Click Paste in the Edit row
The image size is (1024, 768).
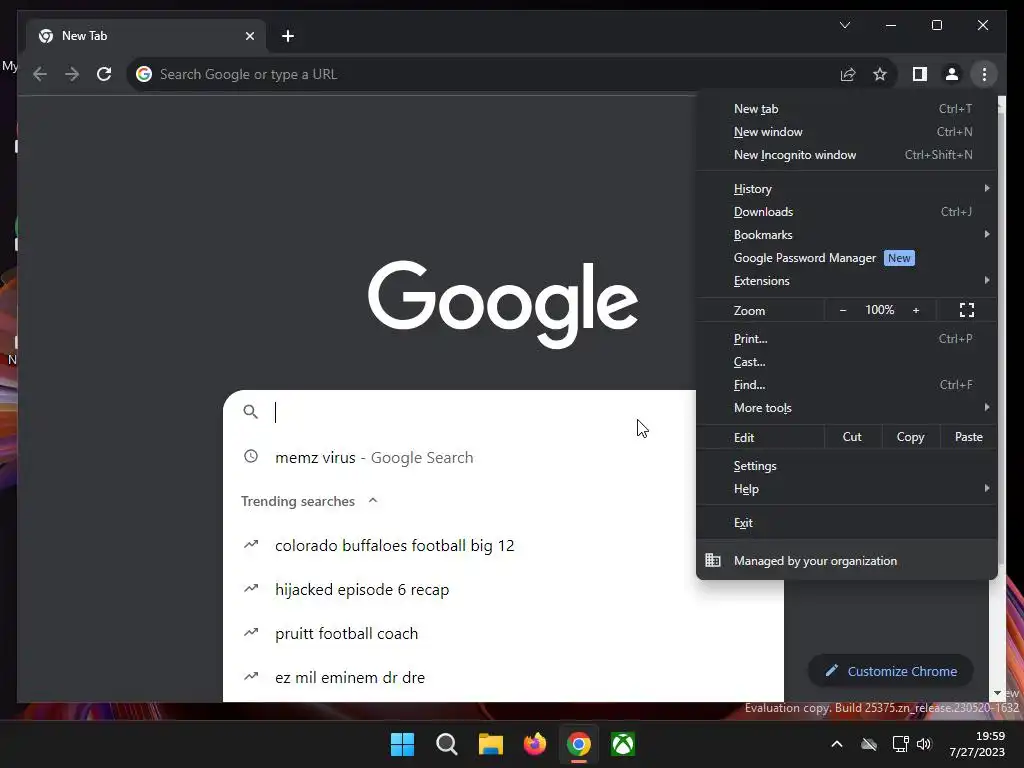point(968,437)
